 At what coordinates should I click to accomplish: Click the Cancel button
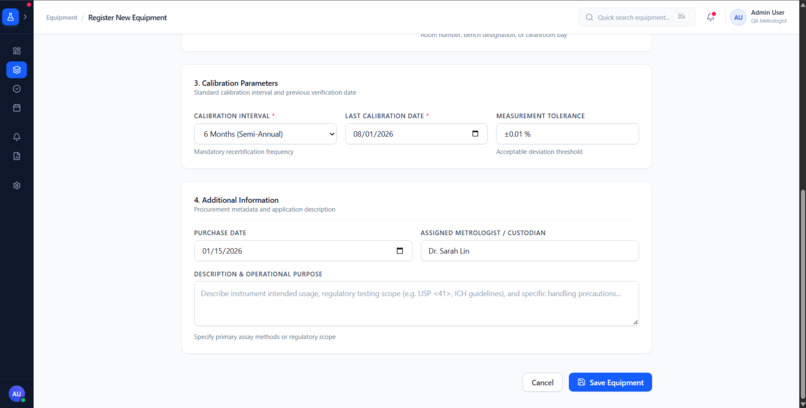(542, 382)
